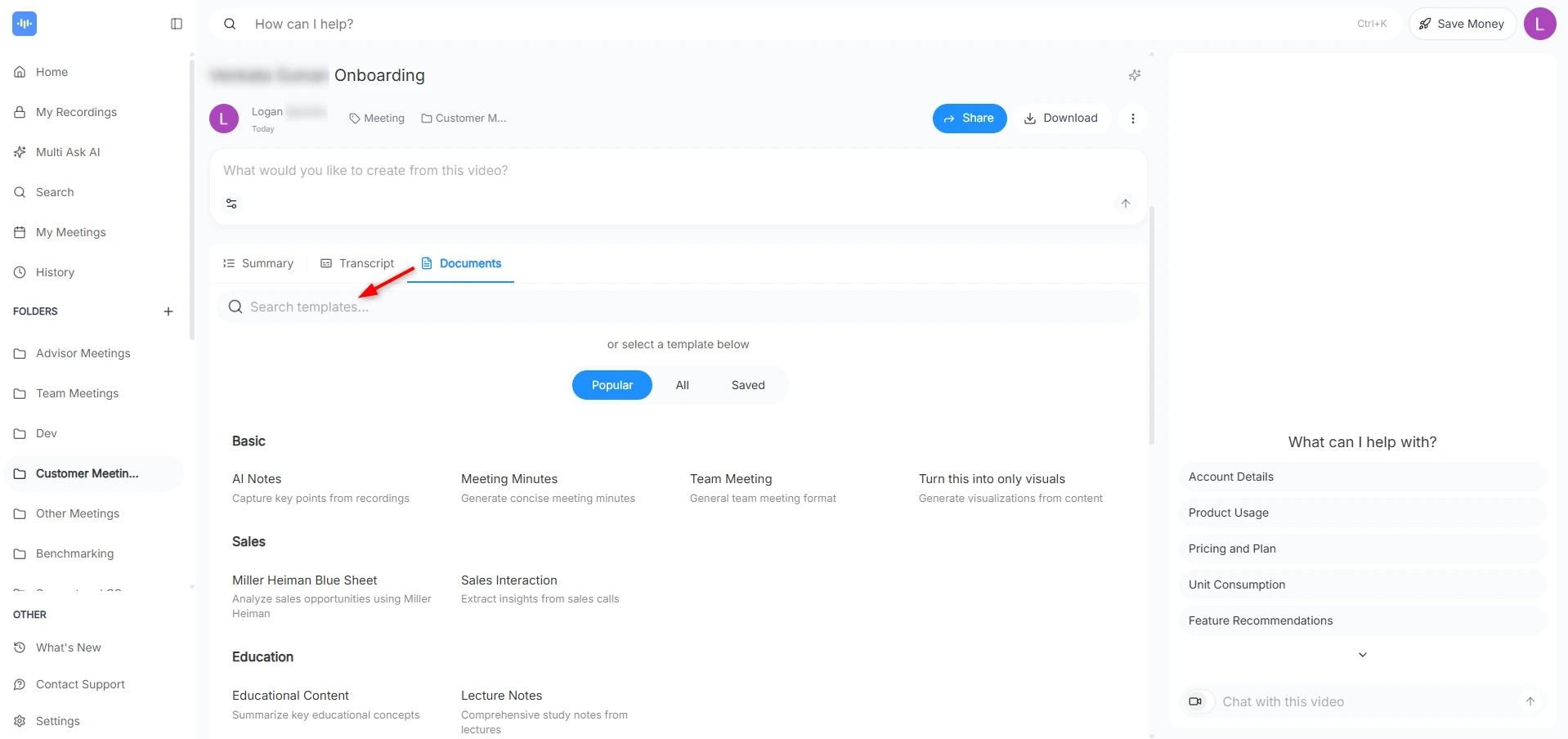Click the Search templates input field
The height and width of the screenshot is (739, 1568).
(x=679, y=307)
